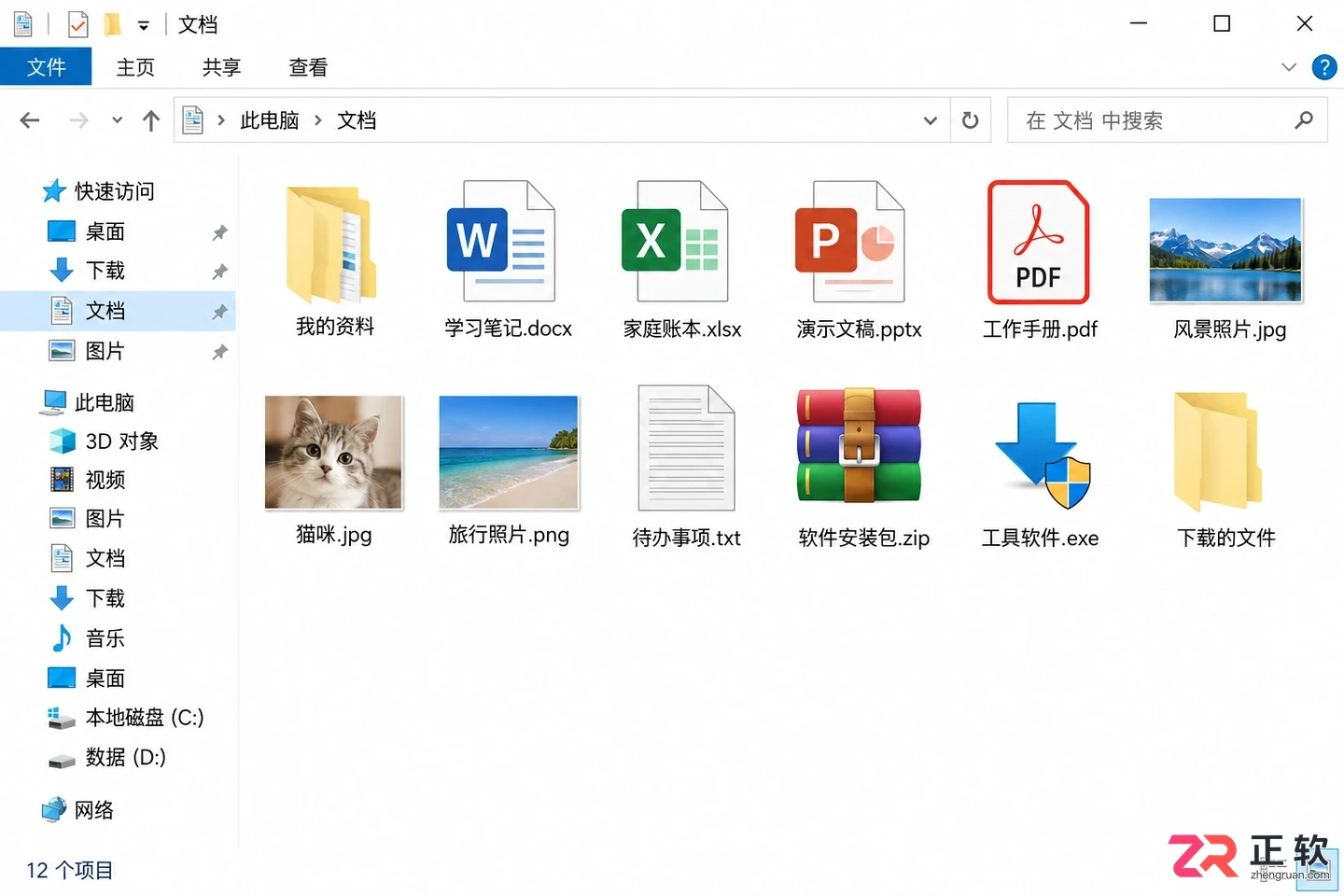Go back with the left arrow
This screenshot has width=1344, height=896.
point(30,120)
